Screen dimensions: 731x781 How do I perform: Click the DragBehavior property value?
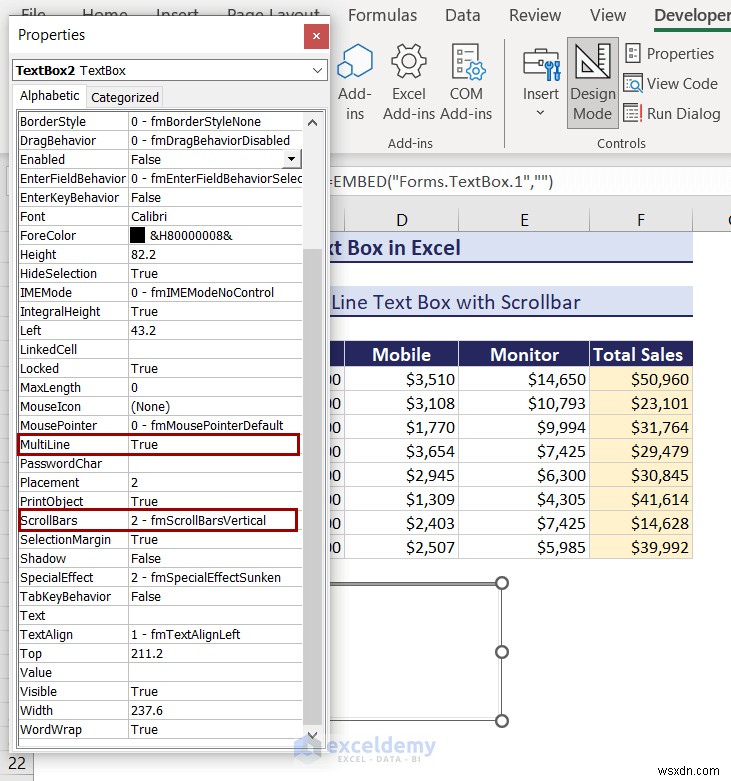pos(215,140)
